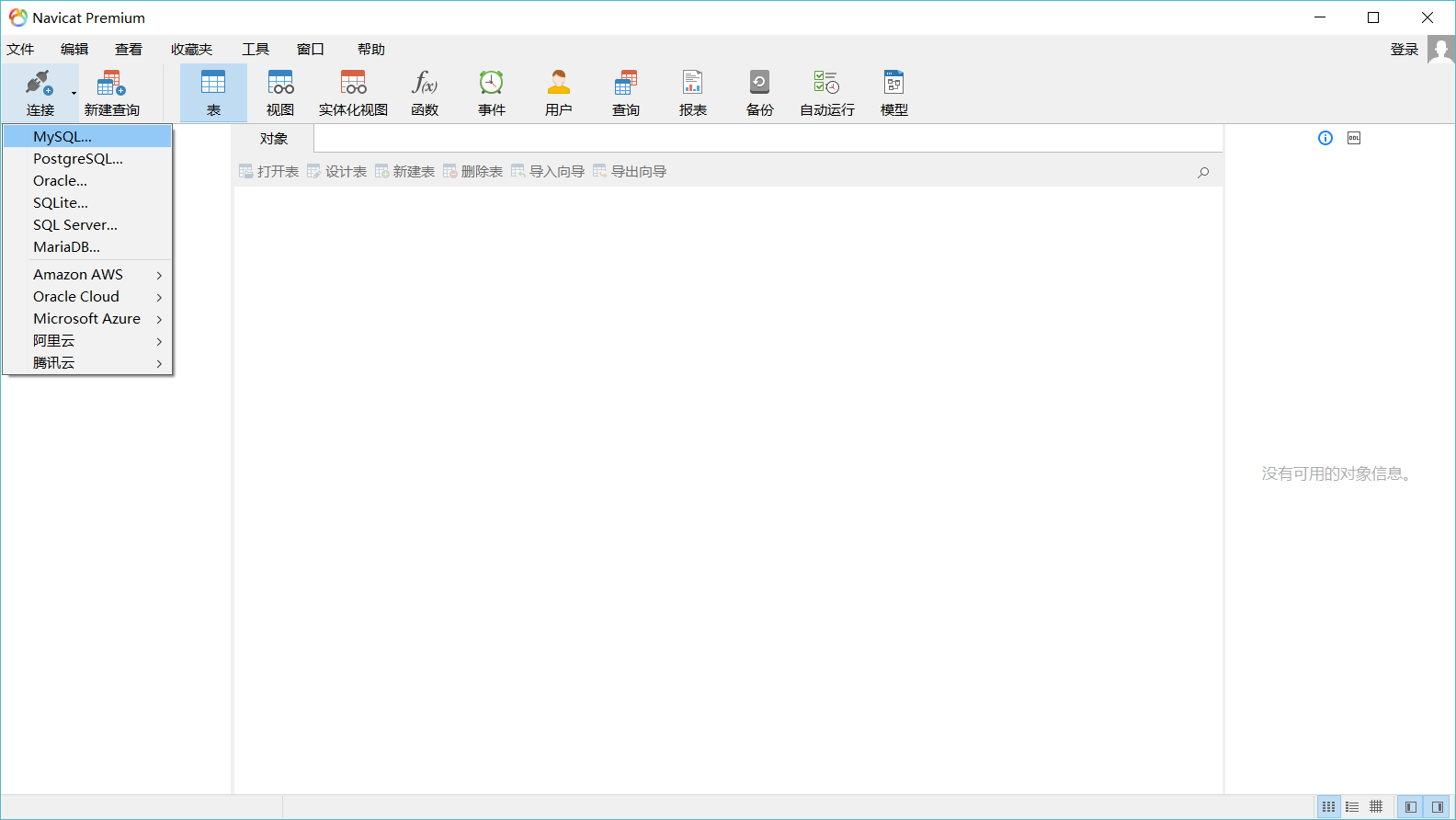This screenshot has width=1456, height=820.
Task: Toggle the right info pane button
Action: (x=1438, y=807)
